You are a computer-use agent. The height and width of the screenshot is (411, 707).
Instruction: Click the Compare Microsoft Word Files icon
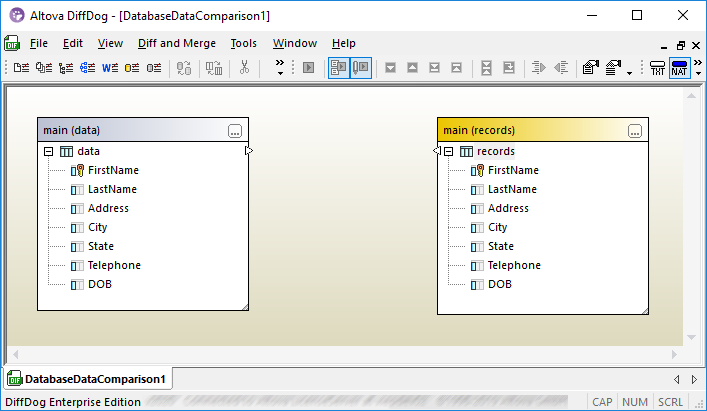point(109,68)
